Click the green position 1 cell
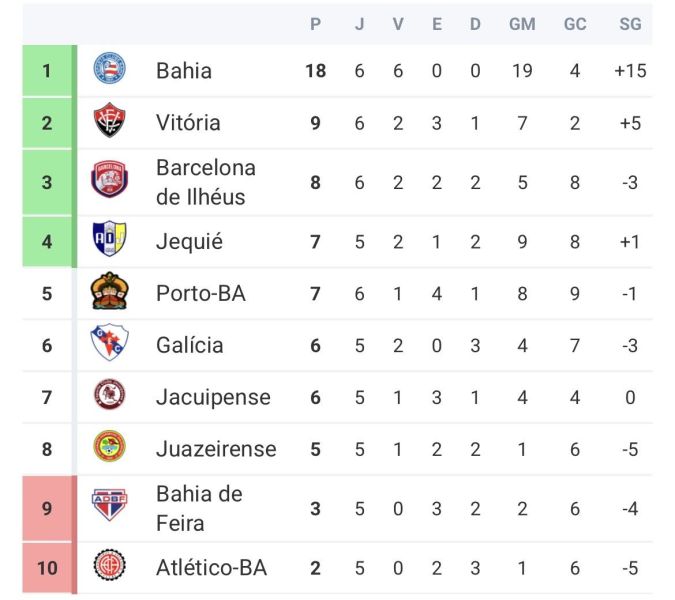The image size is (675, 600). pos(47,71)
